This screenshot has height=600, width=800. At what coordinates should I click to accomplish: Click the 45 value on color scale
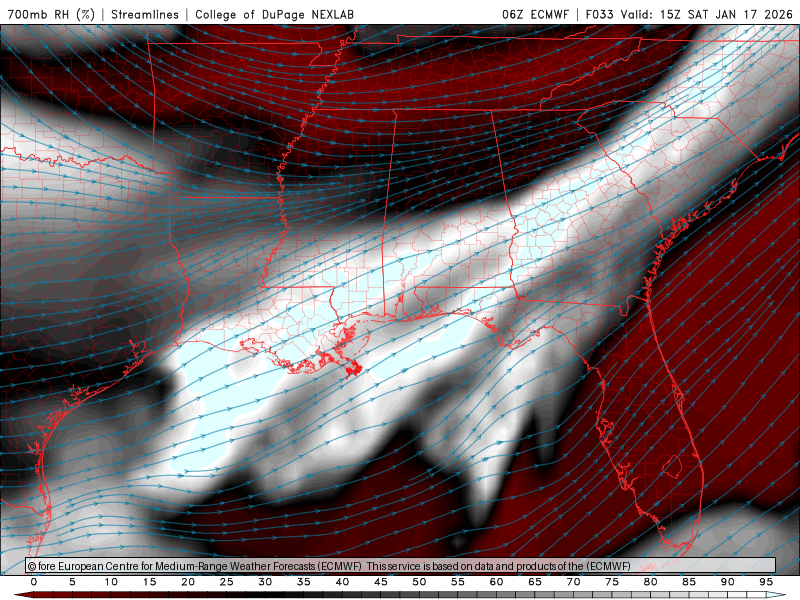[x=381, y=582]
